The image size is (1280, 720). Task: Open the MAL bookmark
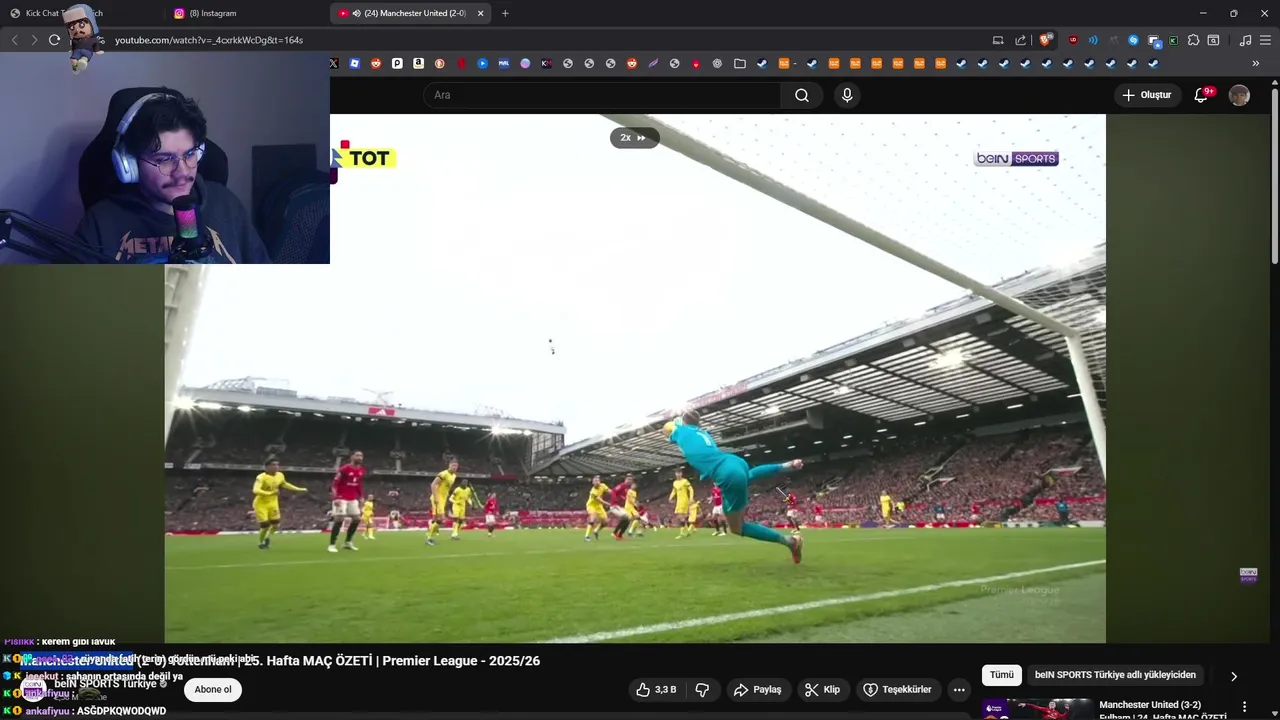point(504,63)
